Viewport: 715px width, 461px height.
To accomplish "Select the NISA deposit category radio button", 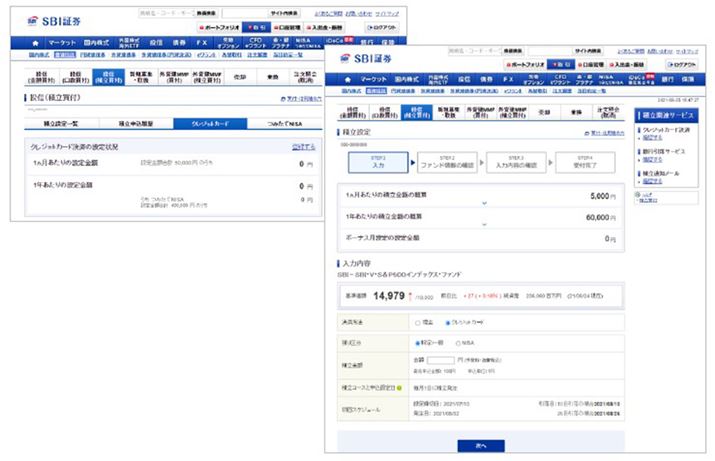I will tap(460, 344).
